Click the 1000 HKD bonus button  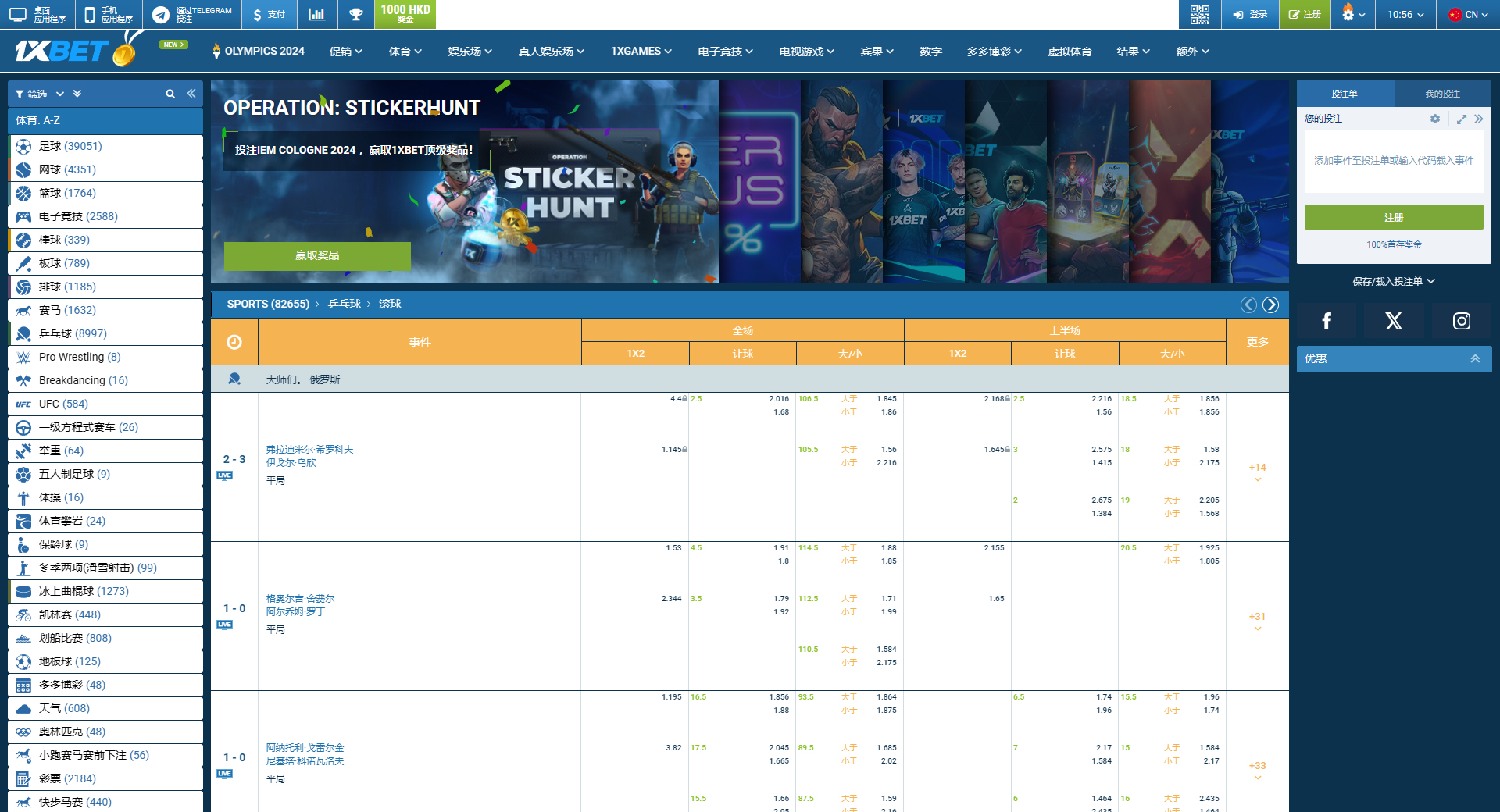pyautogui.click(x=405, y=14)
